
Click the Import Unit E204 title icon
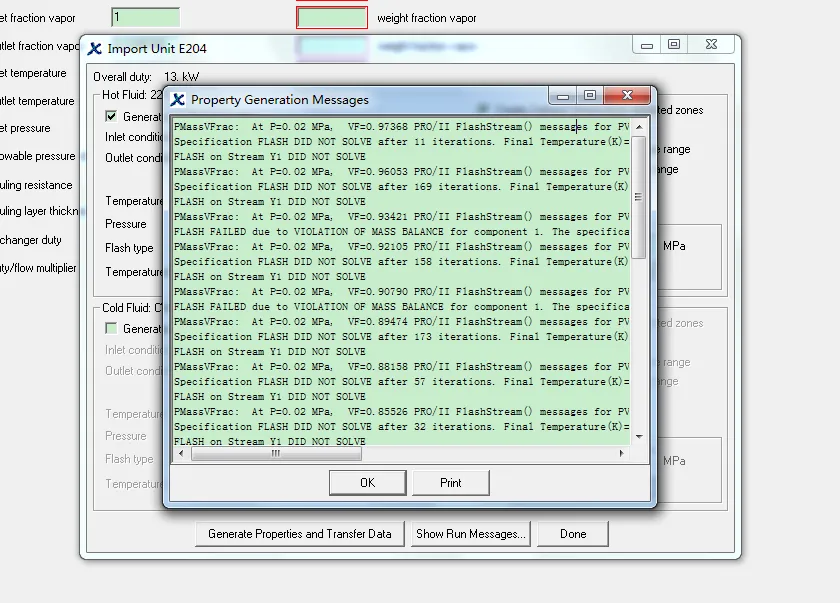[95, 49]
